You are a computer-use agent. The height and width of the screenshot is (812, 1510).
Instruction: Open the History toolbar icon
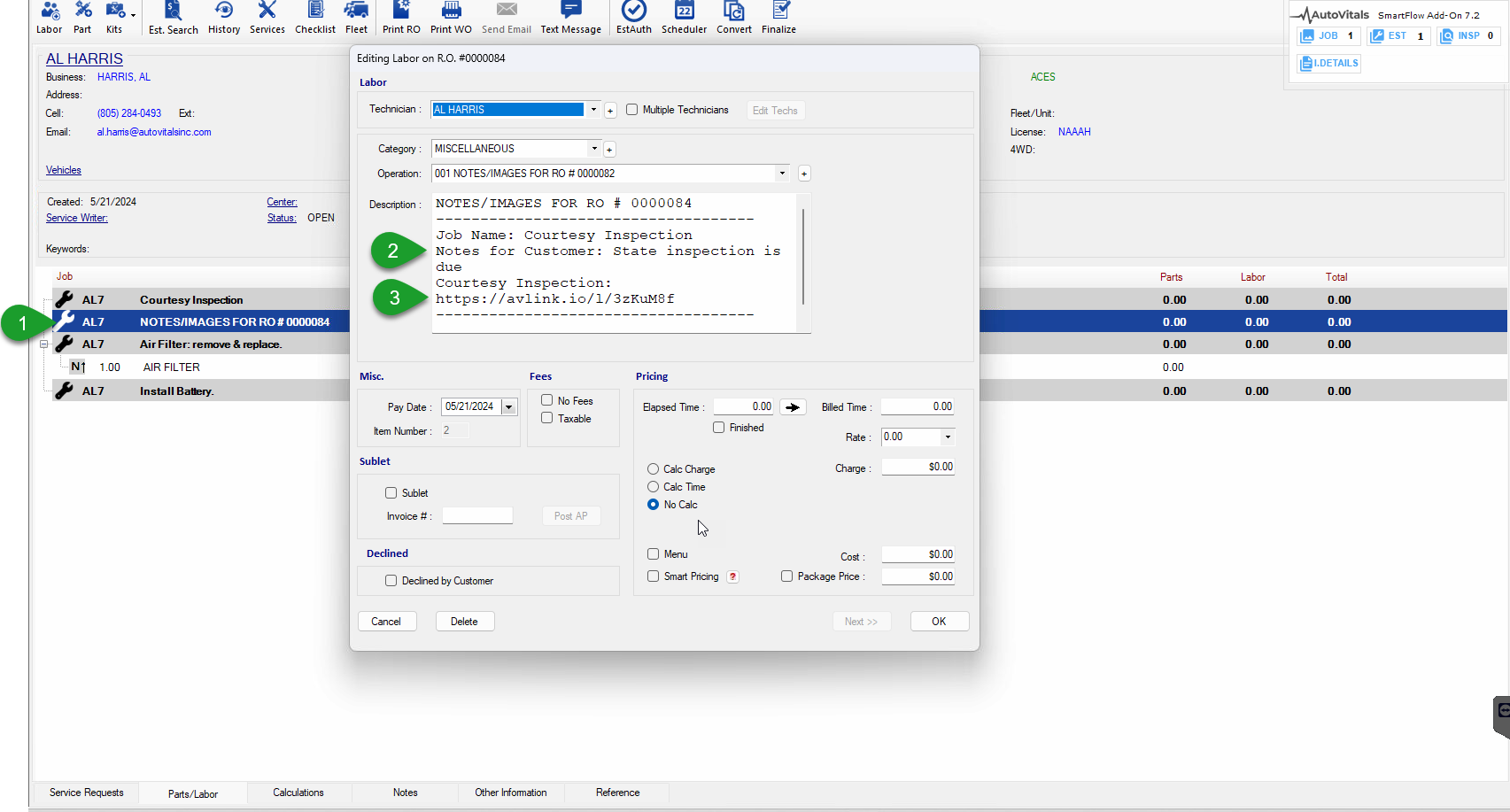pos(224,18)
